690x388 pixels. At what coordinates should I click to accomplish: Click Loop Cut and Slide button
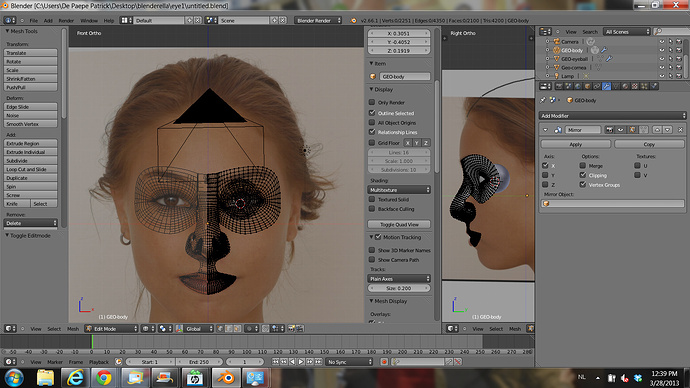tap(30, 169)
